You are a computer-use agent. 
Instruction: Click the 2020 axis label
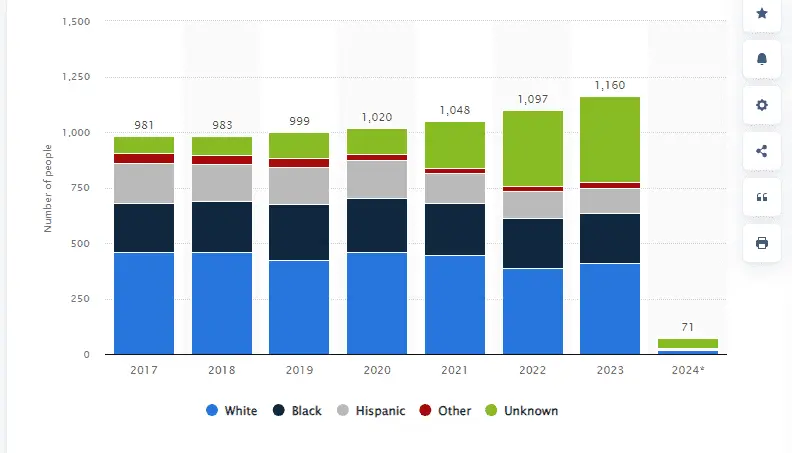coord(377,370)
